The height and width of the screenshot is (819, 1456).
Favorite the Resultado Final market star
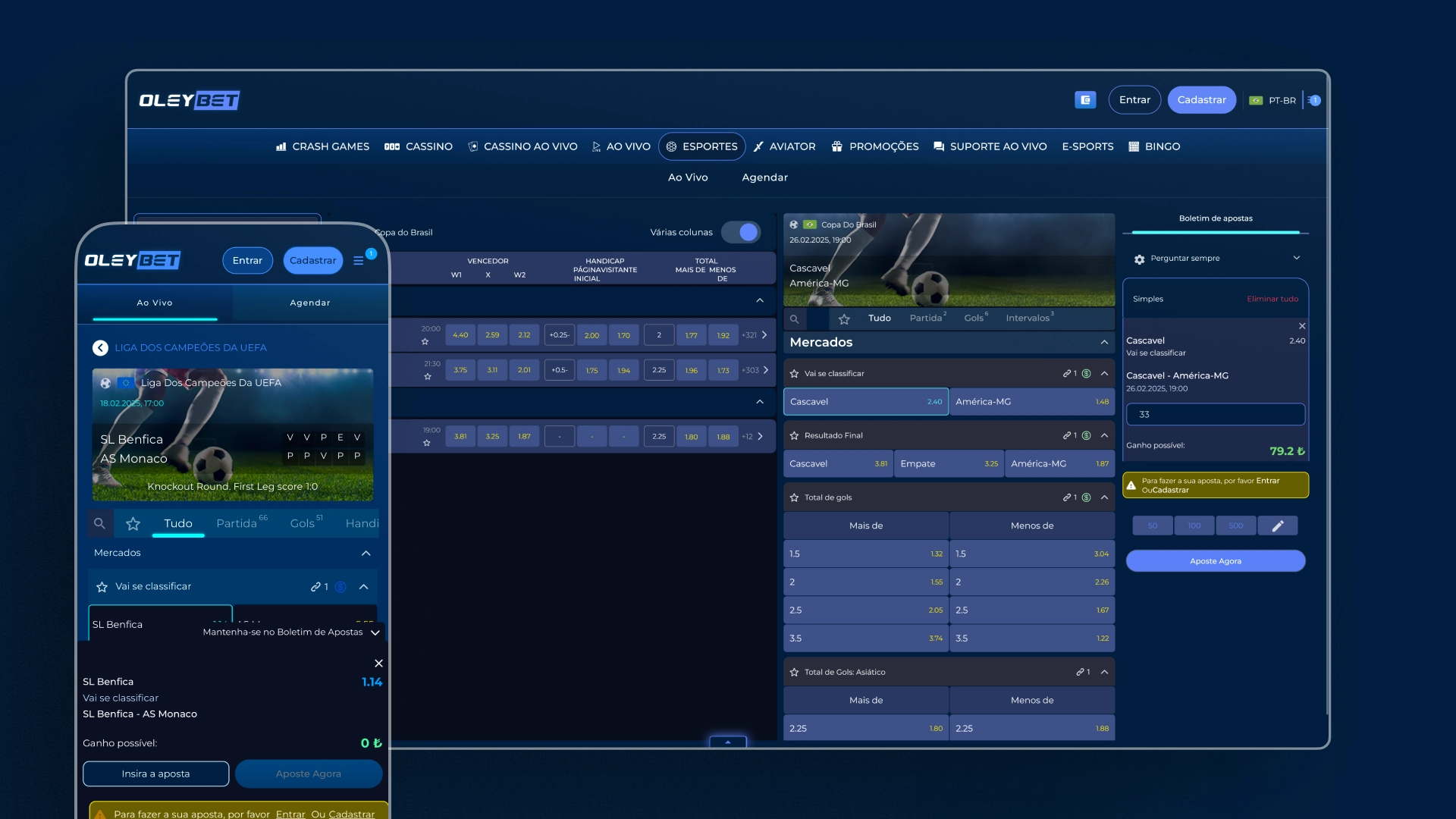coord(794,436)
